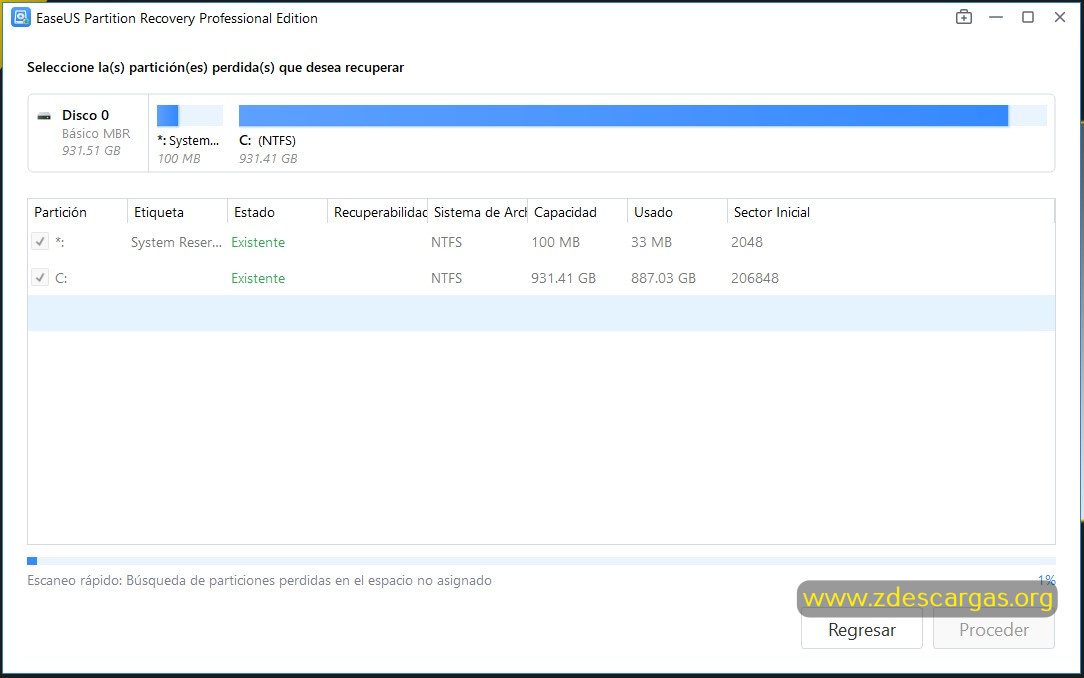
Task: Click the scan progress bar
Action: [x=541, y=561]
